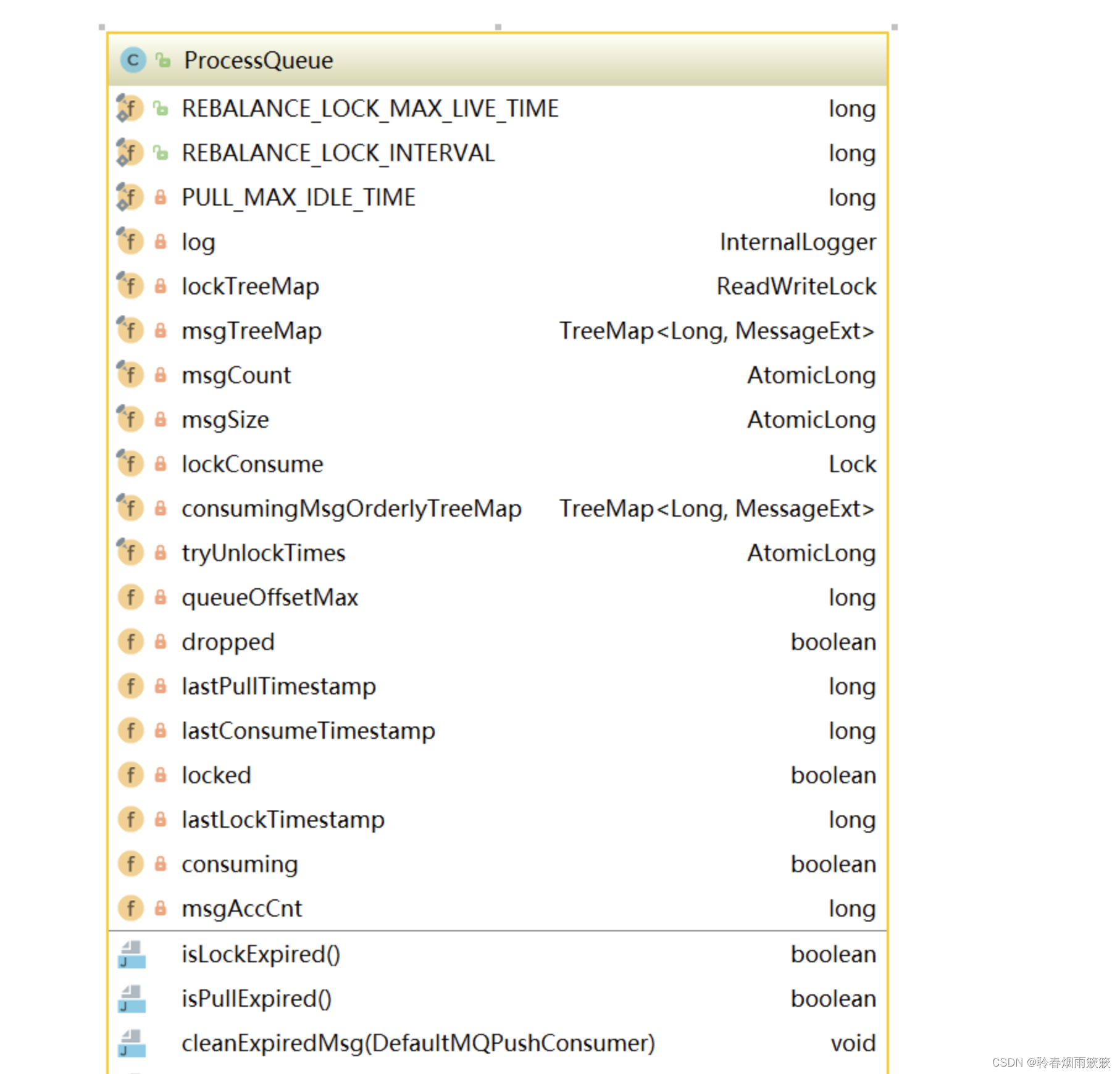This screenshot has height=1074, width=1120.
Task: Click the InternalLogger type label
Action: pos(798,242)
